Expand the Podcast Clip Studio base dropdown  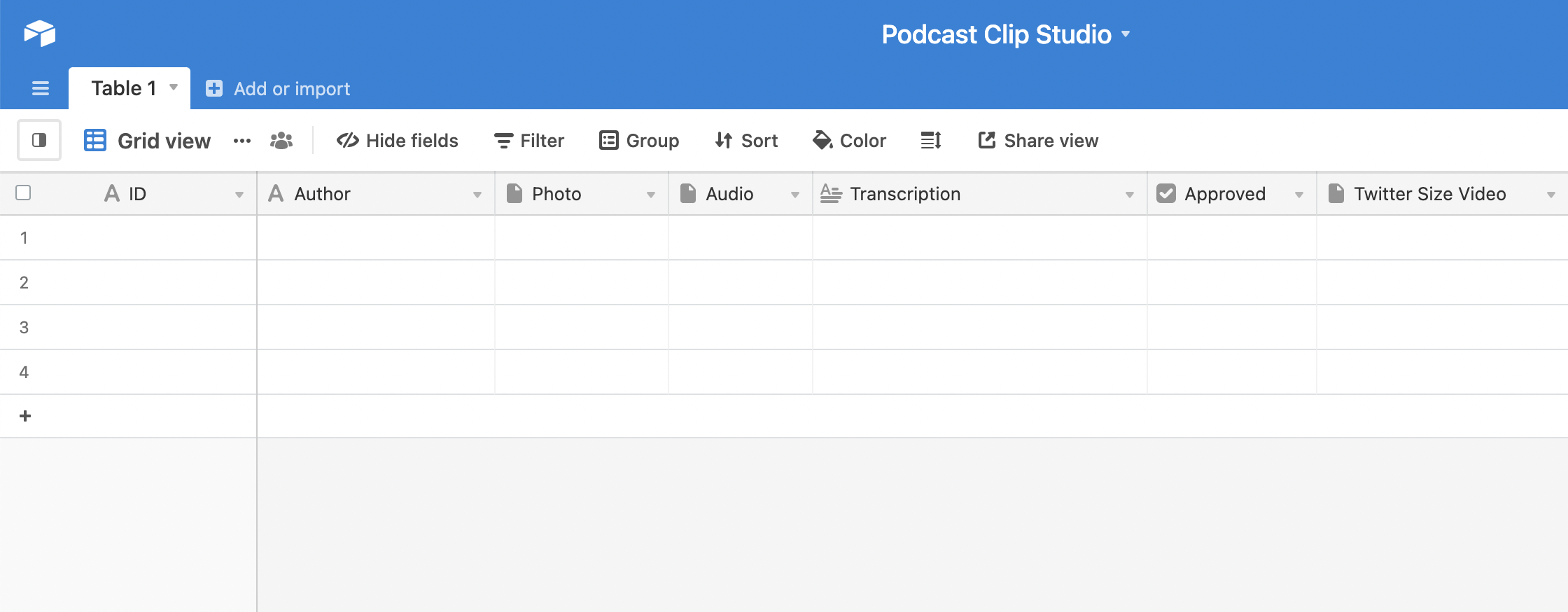[1126, 34]
